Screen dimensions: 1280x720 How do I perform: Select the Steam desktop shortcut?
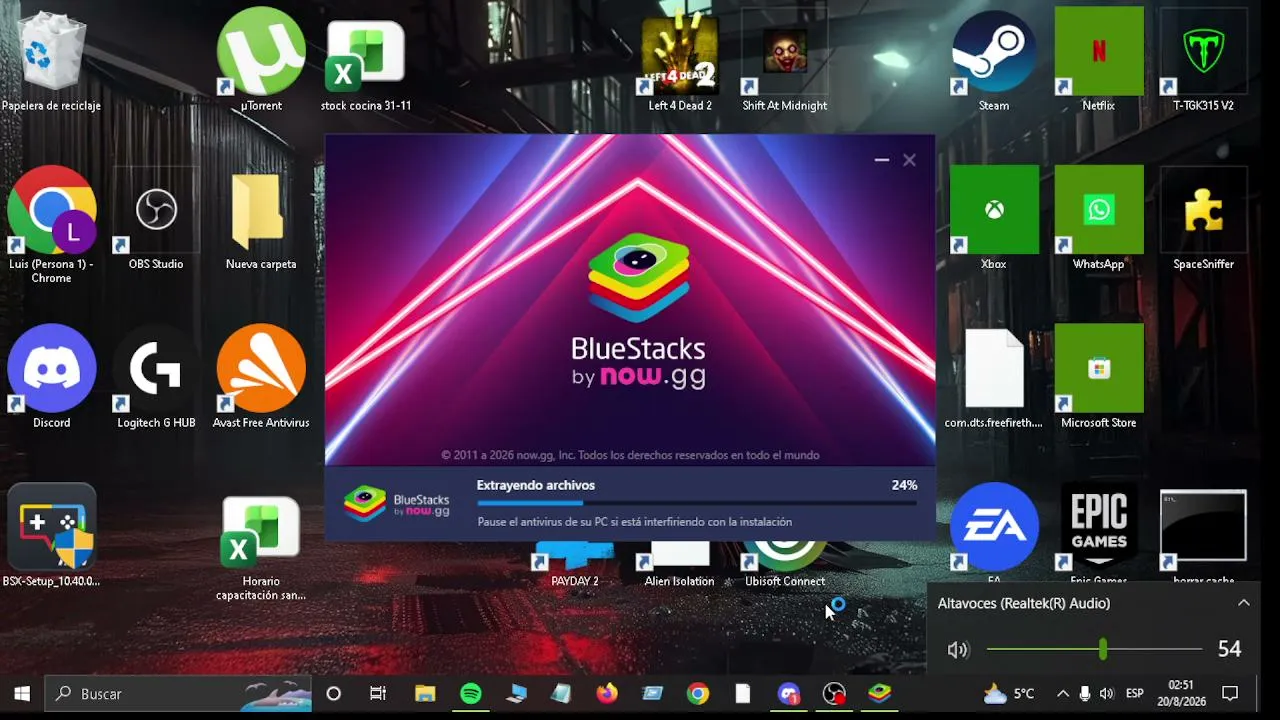[994, 60]
